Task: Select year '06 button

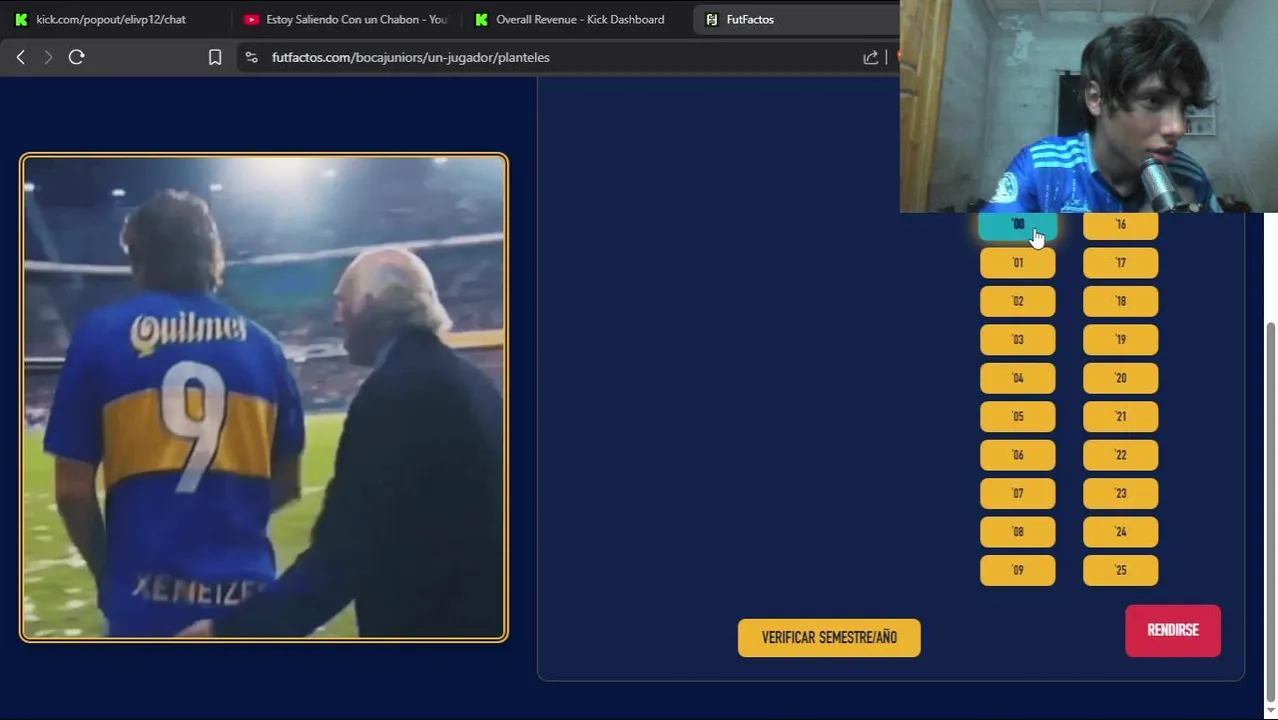Action: 1017,455
